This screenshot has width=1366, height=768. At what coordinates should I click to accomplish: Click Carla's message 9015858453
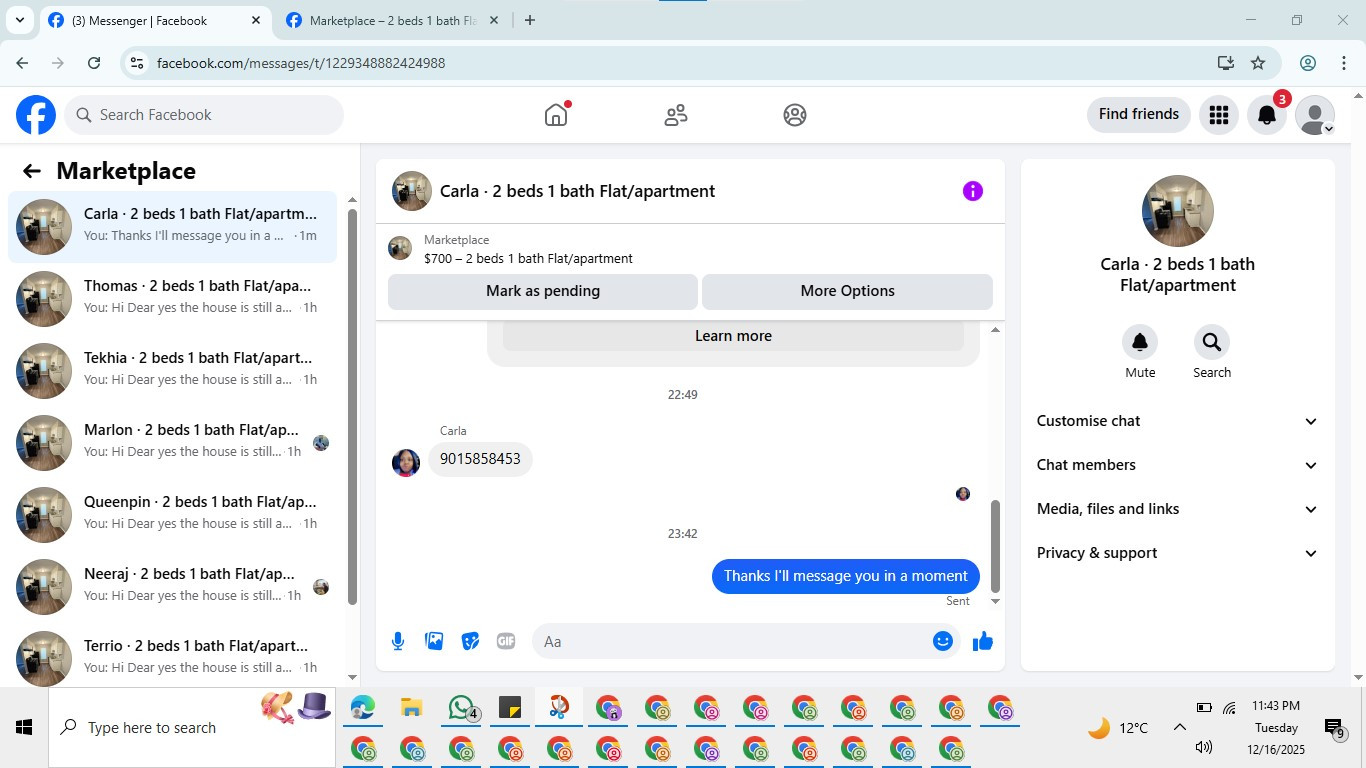point(480,459)
